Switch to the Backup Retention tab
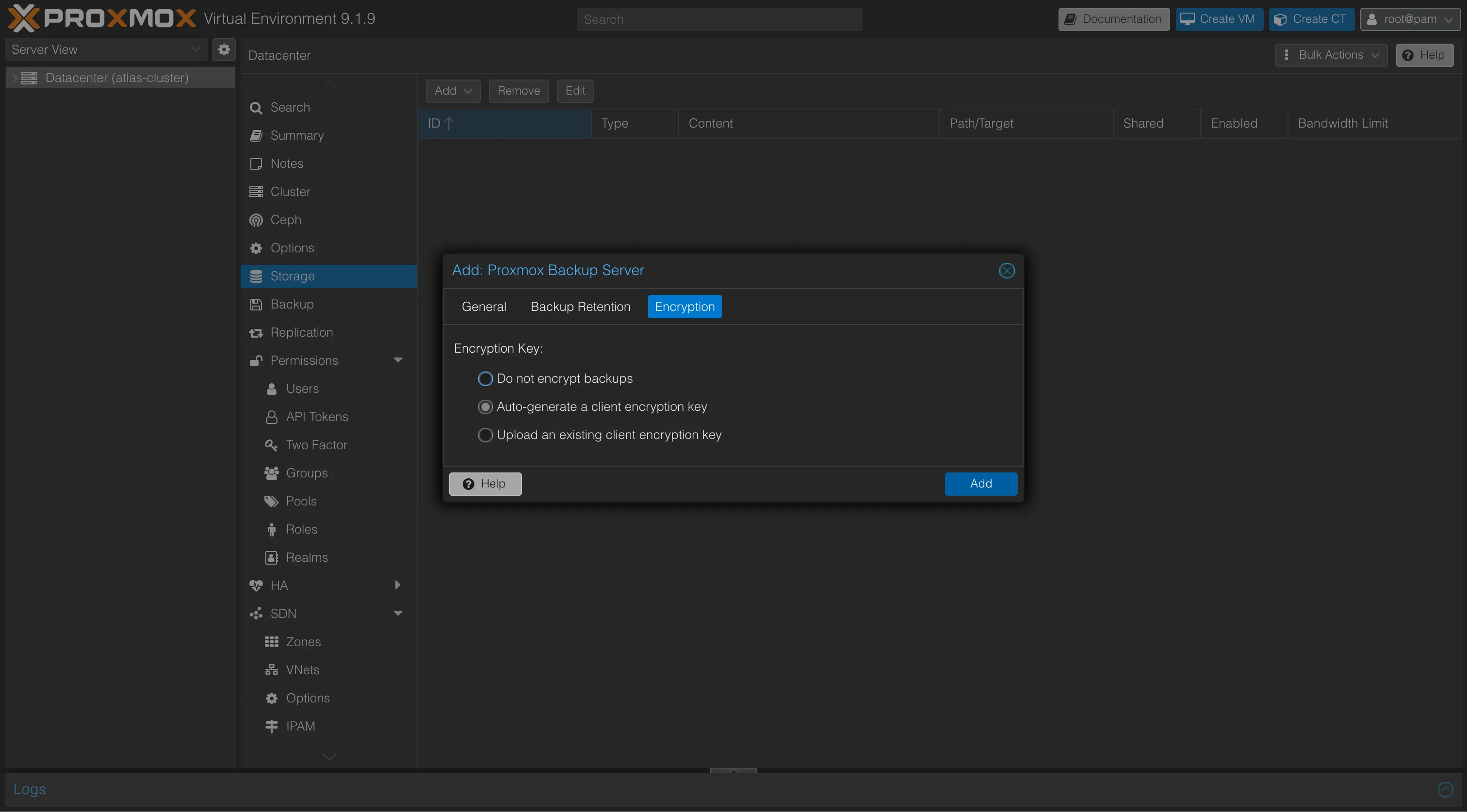The image size is (1467, 812). click(580, 307)
